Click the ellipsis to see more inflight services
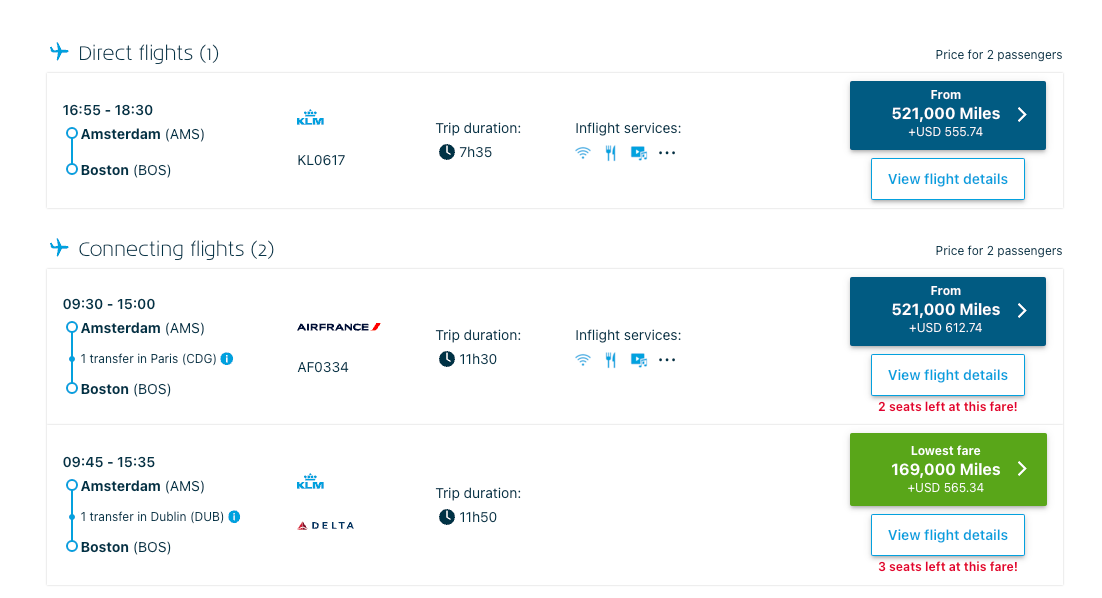This screenshot has width=1102, height=598. pos(666,153)
